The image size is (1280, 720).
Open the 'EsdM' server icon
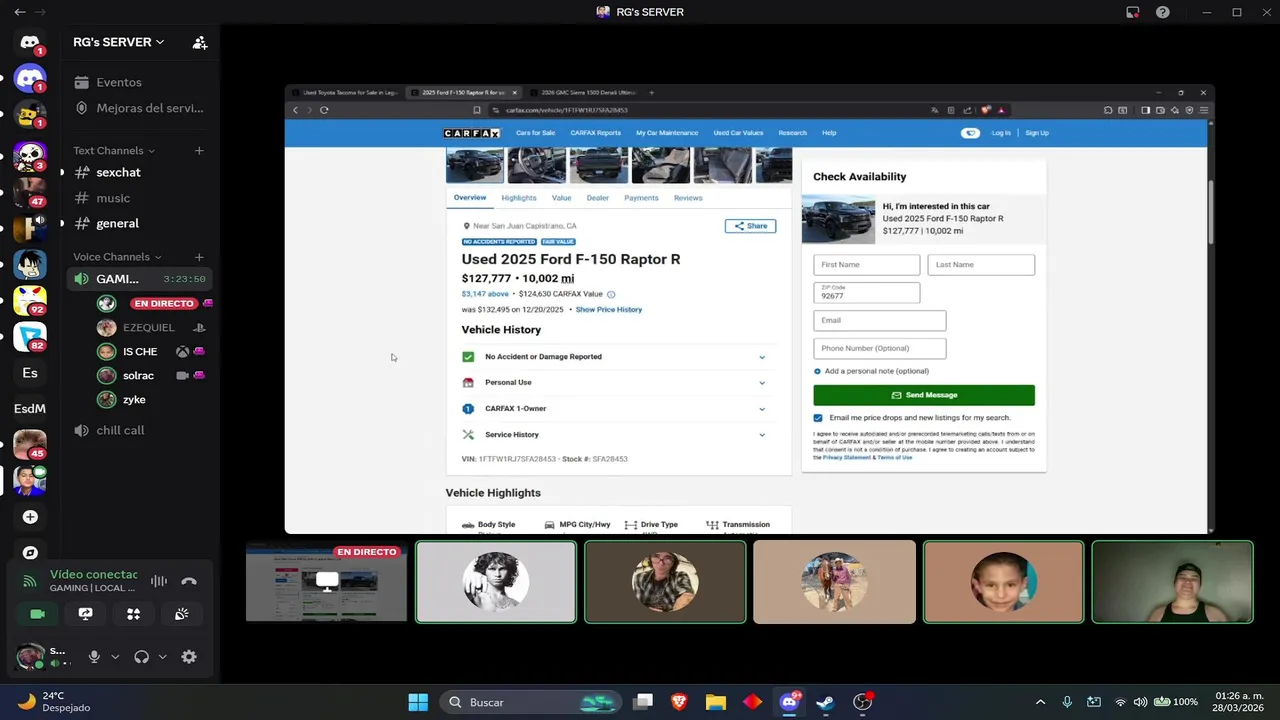coord(30,409)
